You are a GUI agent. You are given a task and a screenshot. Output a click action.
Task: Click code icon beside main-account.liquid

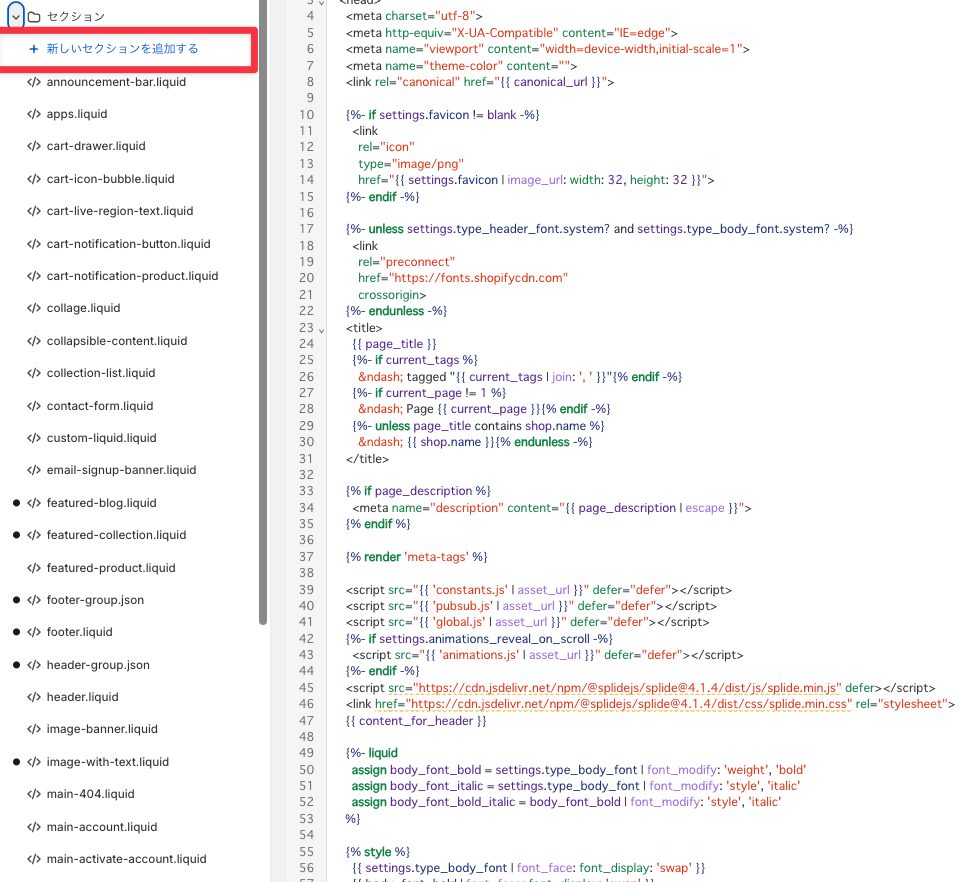pos(34,827)
